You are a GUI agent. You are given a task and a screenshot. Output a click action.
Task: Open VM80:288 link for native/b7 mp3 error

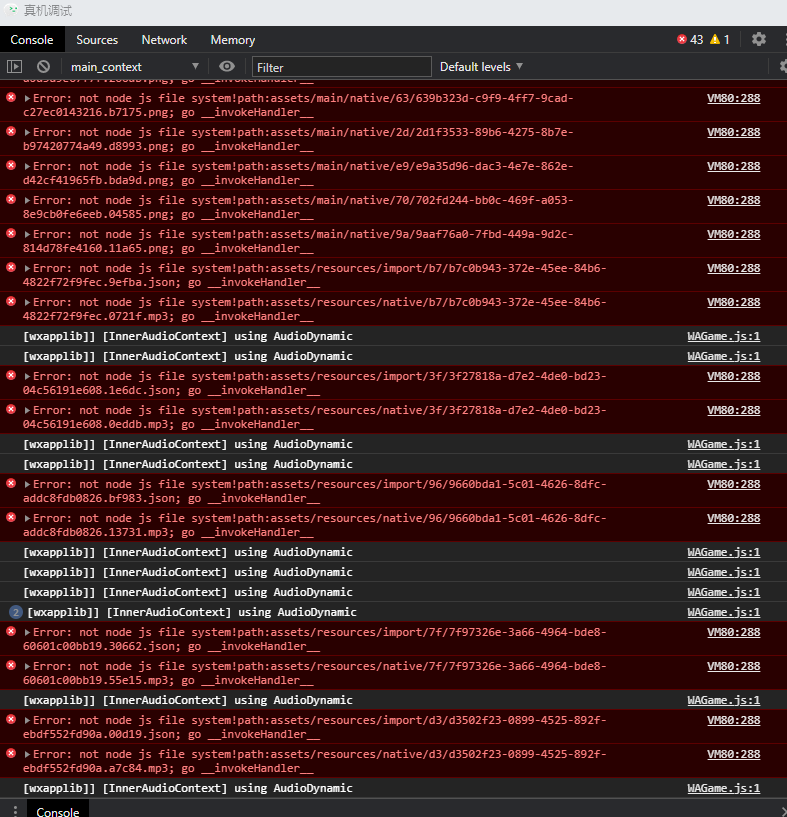click(x=733, y=302)
